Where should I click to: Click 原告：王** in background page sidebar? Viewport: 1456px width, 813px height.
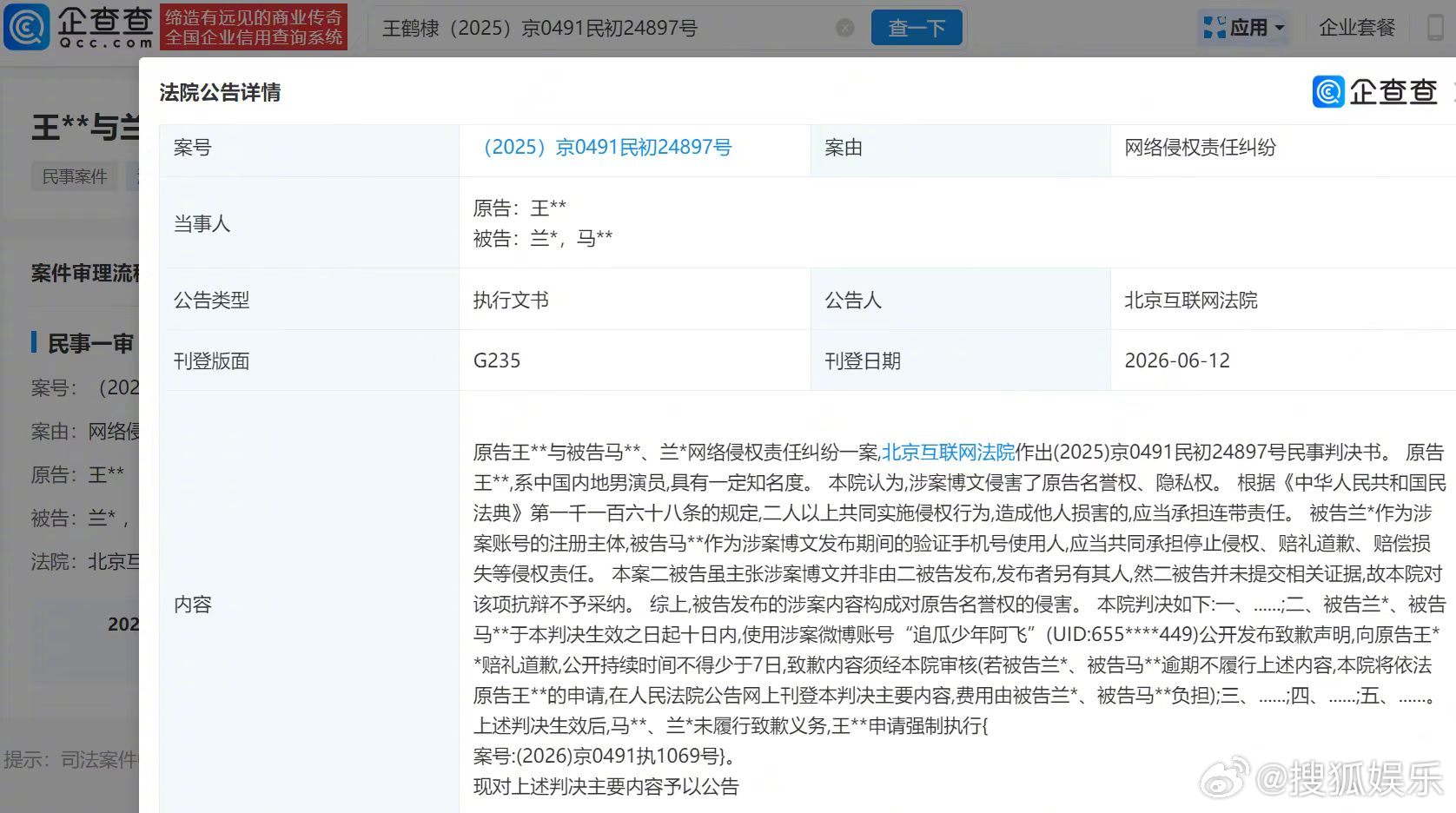[x=77, y=475]
